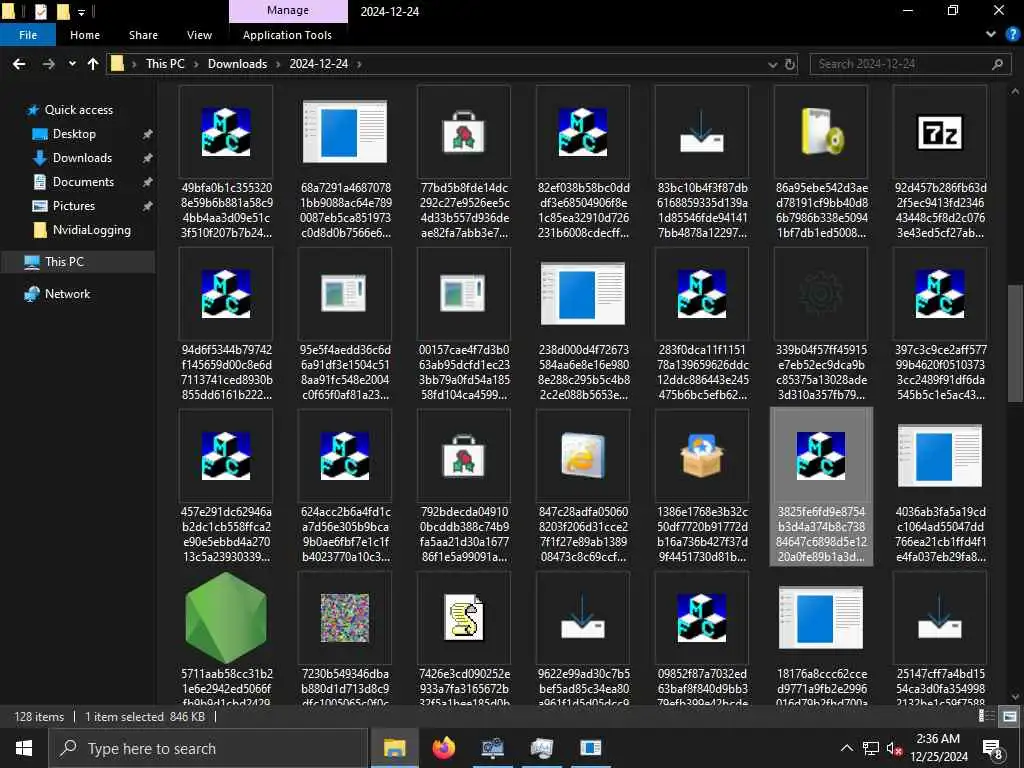Refresh the 2024-12-24 folder
This screenshot has width=1024, height=768.
click(x=790, y=64)
